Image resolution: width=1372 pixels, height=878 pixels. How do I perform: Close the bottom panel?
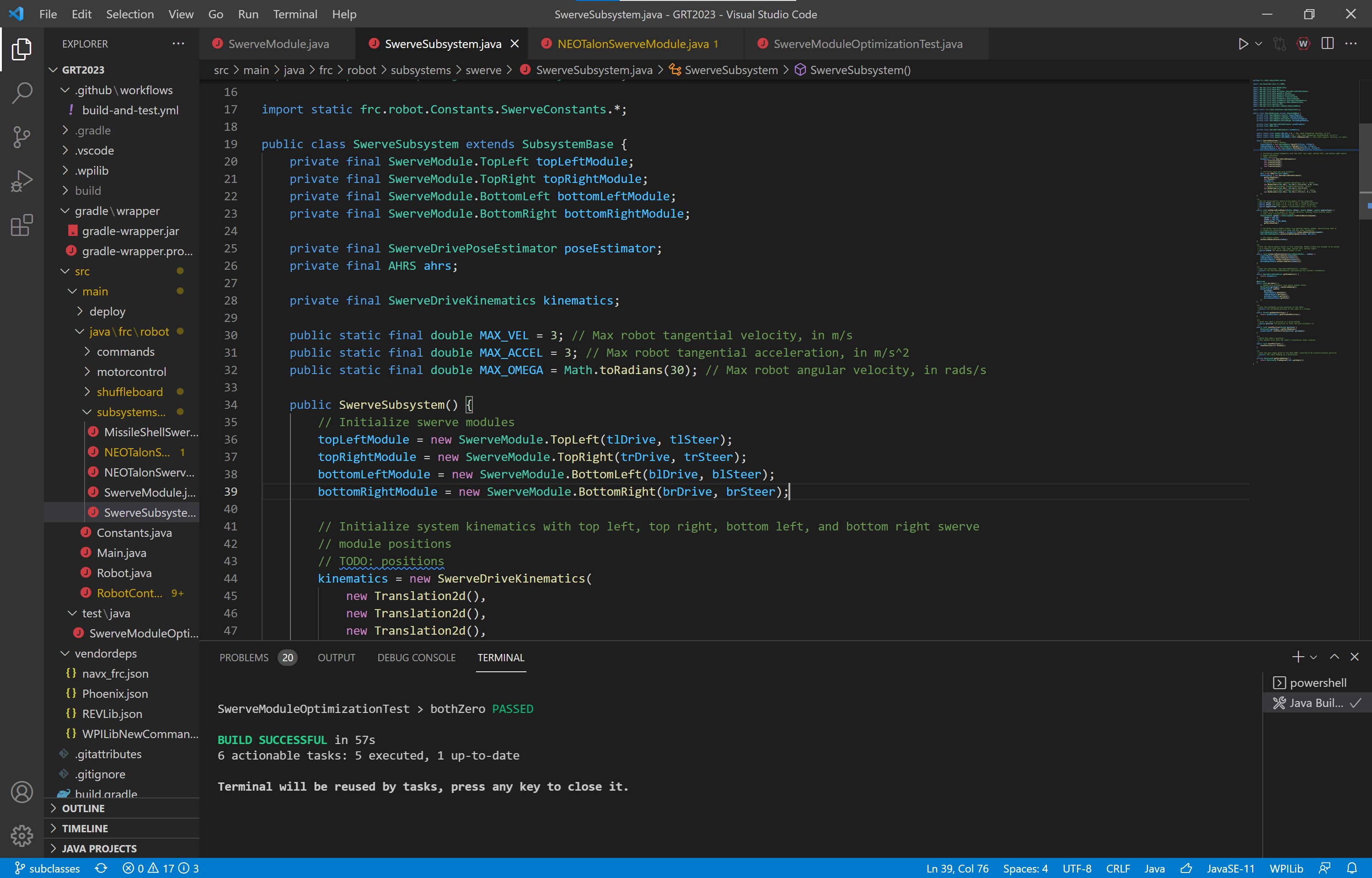1355,657
